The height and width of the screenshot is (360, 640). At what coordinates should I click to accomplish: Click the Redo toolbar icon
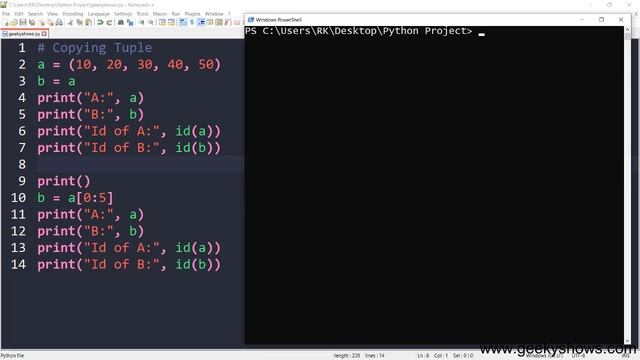click(109, 22)
